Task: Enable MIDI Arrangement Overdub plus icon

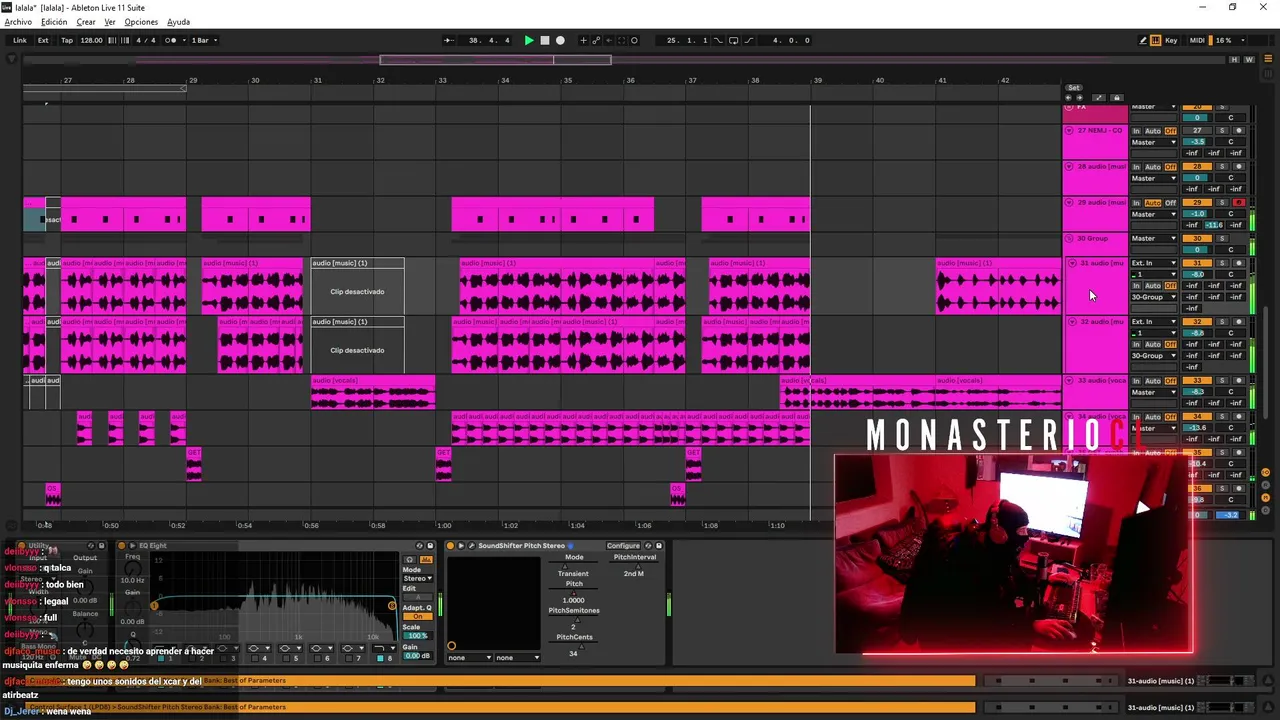Action: pos(584,40)
